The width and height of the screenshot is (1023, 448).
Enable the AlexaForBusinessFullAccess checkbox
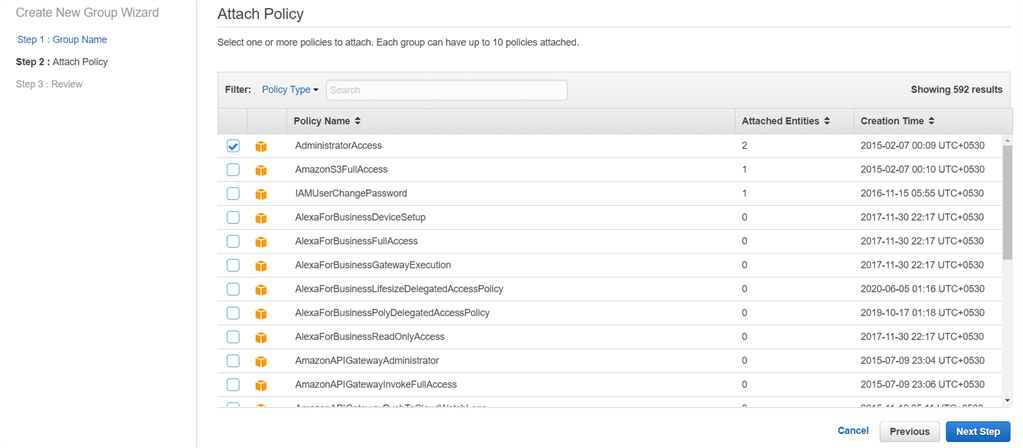(x=233, y=241)
